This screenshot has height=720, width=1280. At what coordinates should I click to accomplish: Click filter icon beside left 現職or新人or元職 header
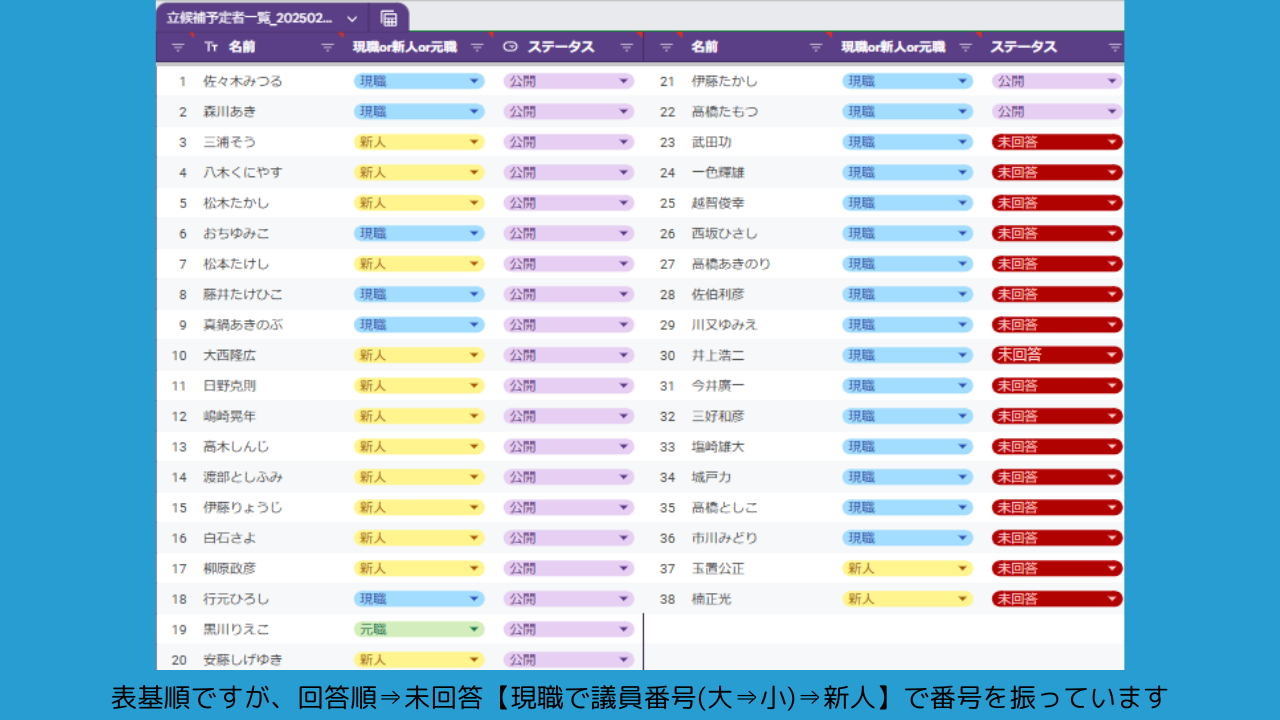click(x=477, y=47)
